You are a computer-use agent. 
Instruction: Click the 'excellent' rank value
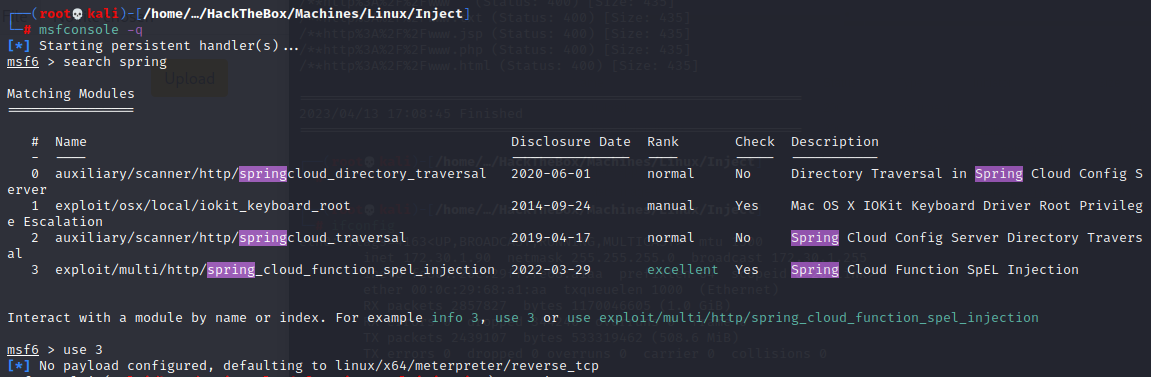point(683,270)
